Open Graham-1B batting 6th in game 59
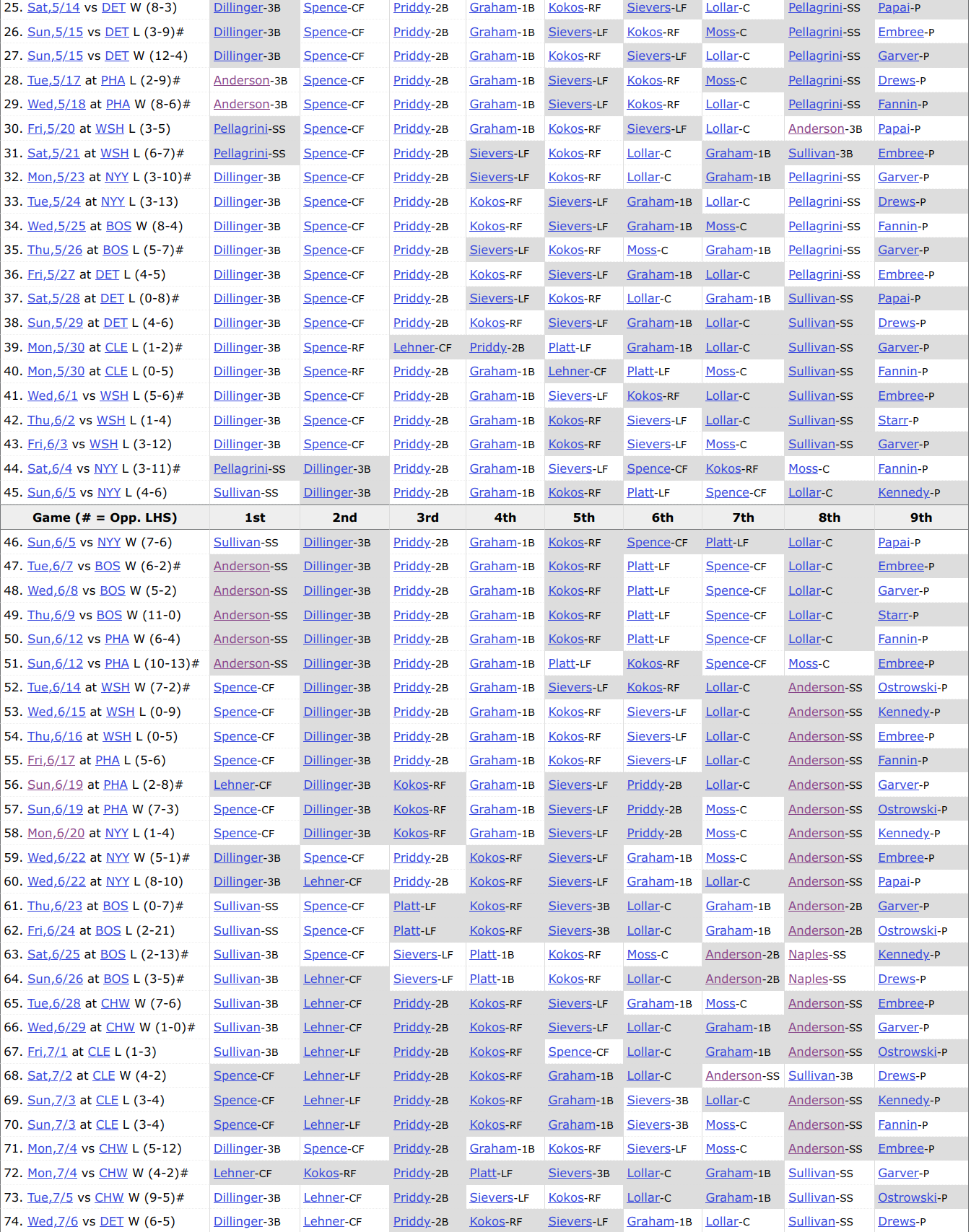 pos(650,858)
